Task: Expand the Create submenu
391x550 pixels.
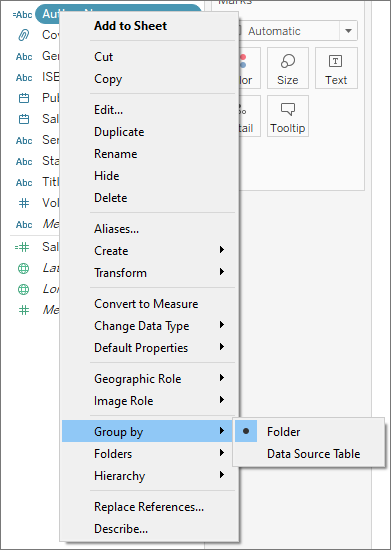Action: (x=148, y=251)
